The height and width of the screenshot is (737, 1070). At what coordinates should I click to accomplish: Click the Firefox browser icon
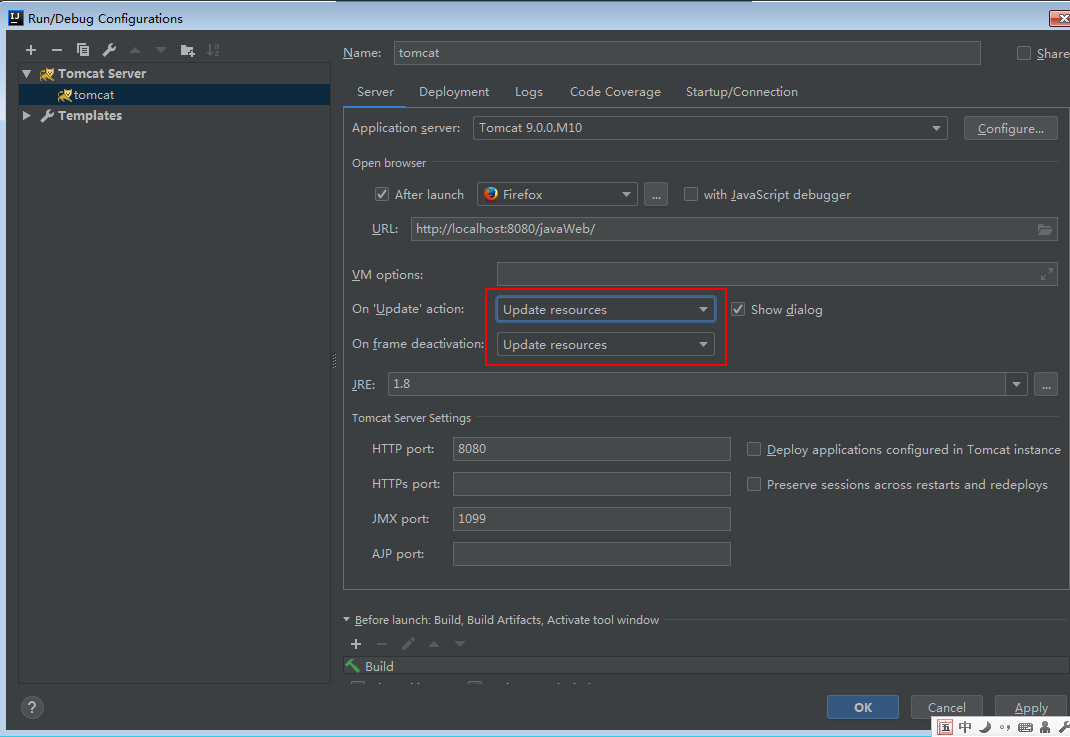point(491,194)
